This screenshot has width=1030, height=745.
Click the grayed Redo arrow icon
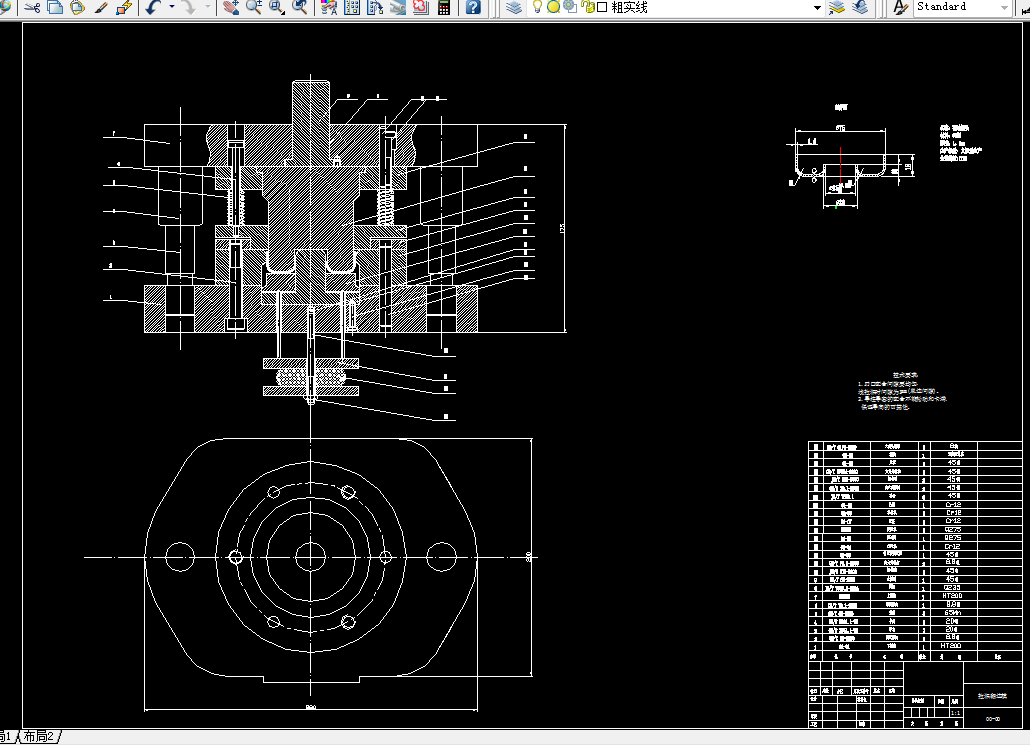(x=189, y=7)
